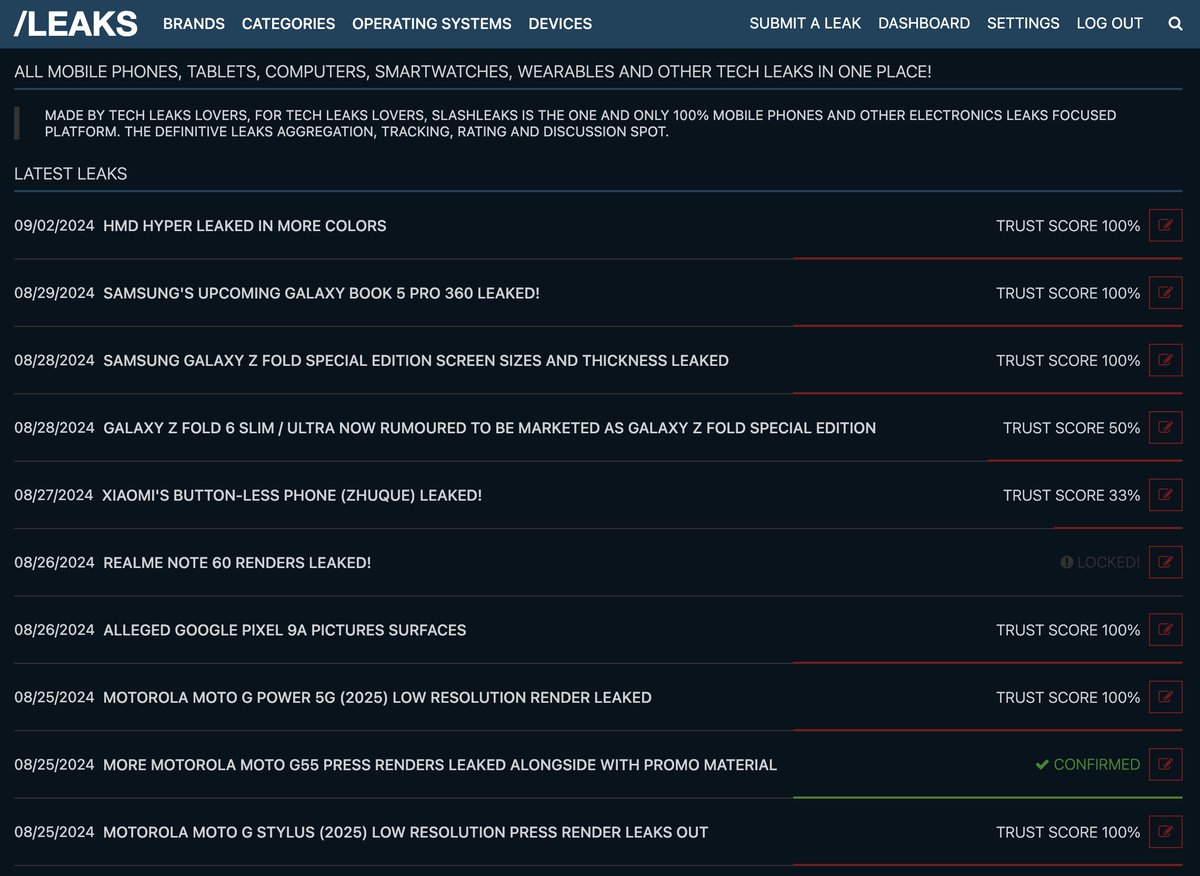Click the date 08/27/2024
The height and width of the screenshot is (876, 1200).
(54, 495)
